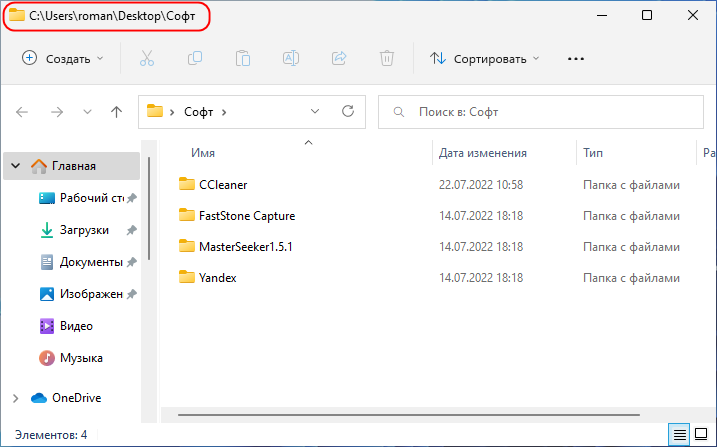Click the Copy icon in toolbar
717x447 pixels.
pos(195,59)
